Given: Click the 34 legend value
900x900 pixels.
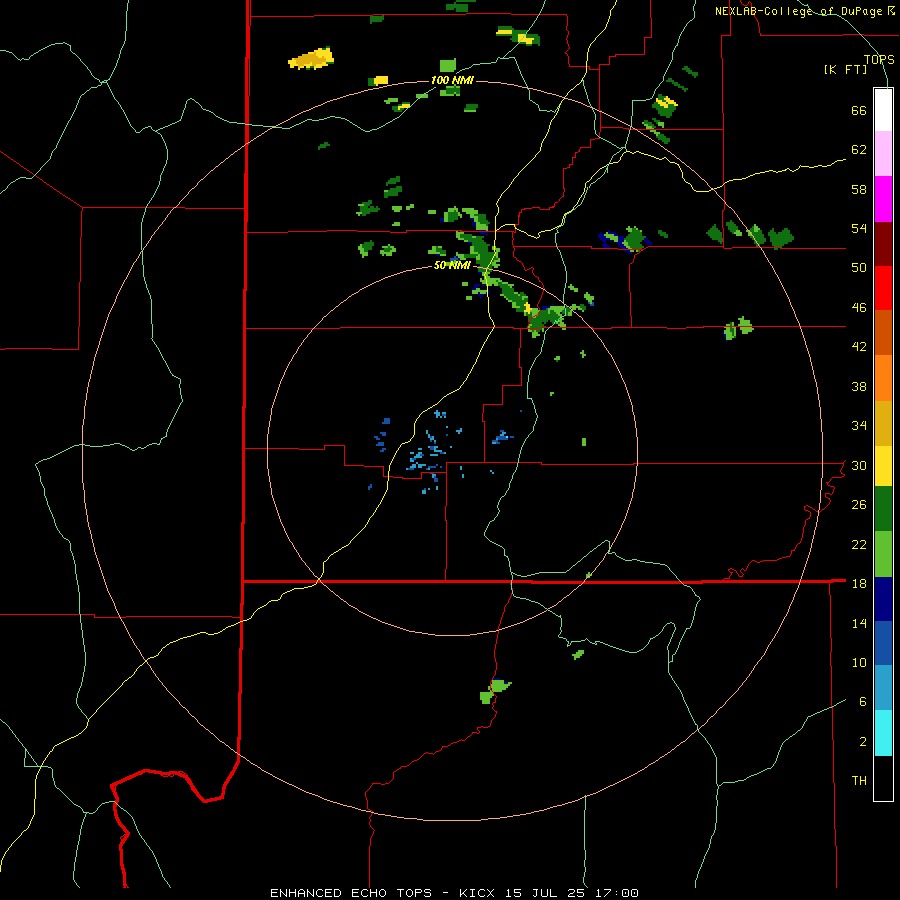Looking at the screenshot, I should [x=859, y=426].
